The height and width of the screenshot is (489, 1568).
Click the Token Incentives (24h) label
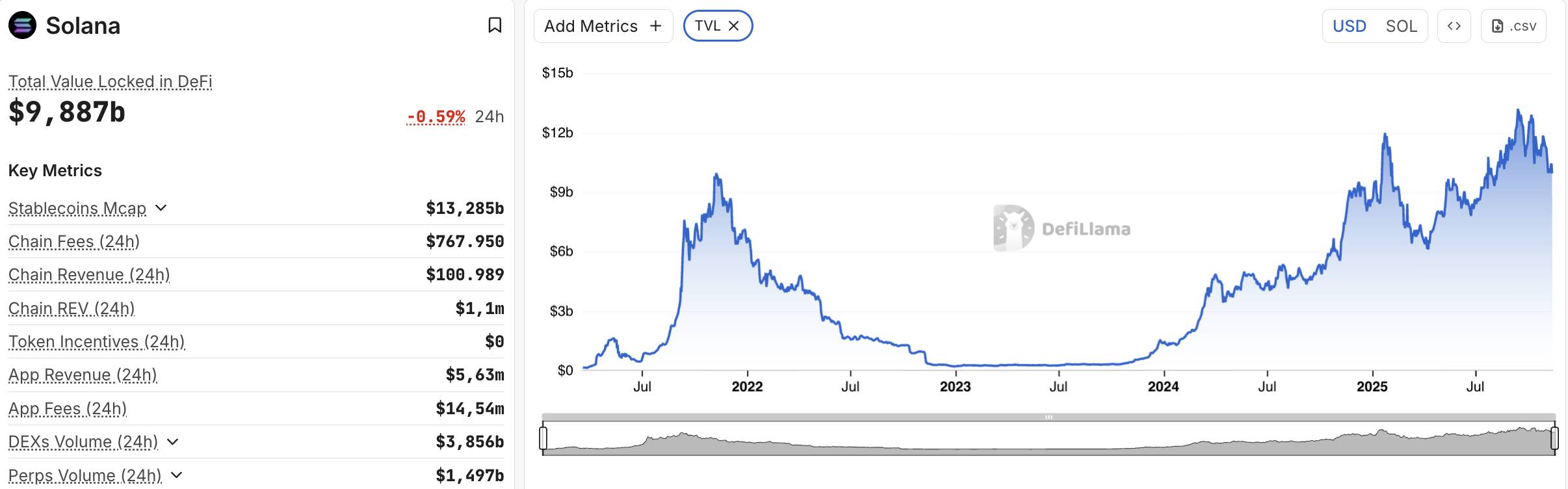coord(96,342)
